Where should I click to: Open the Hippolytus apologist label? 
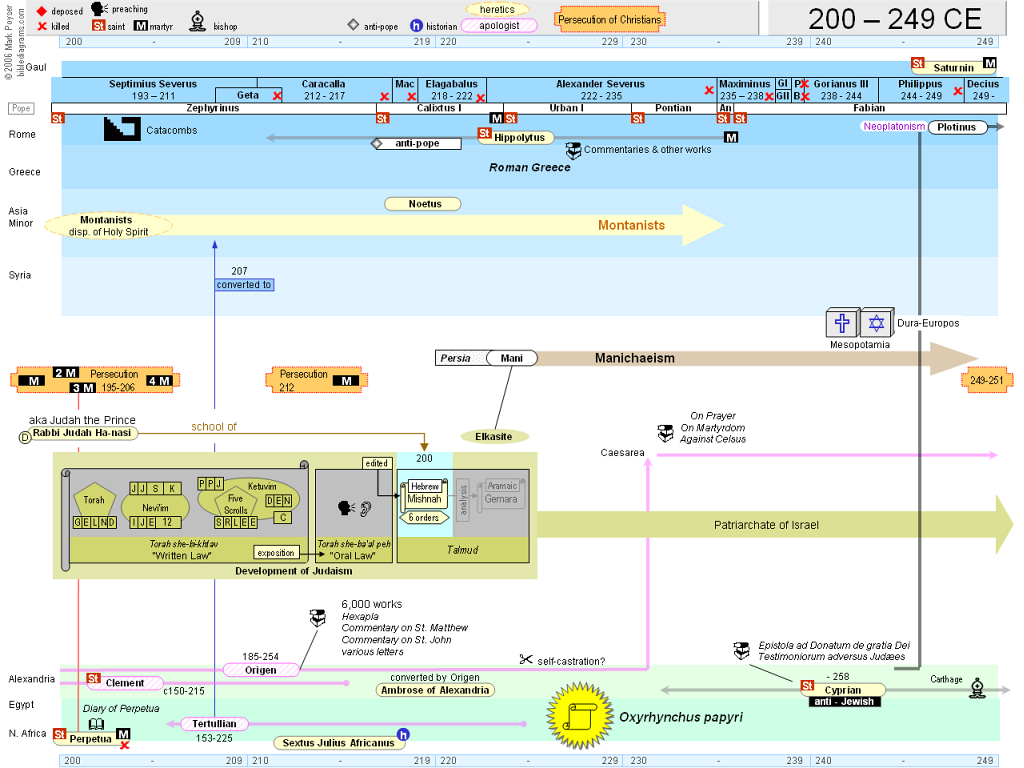[518, 137]
